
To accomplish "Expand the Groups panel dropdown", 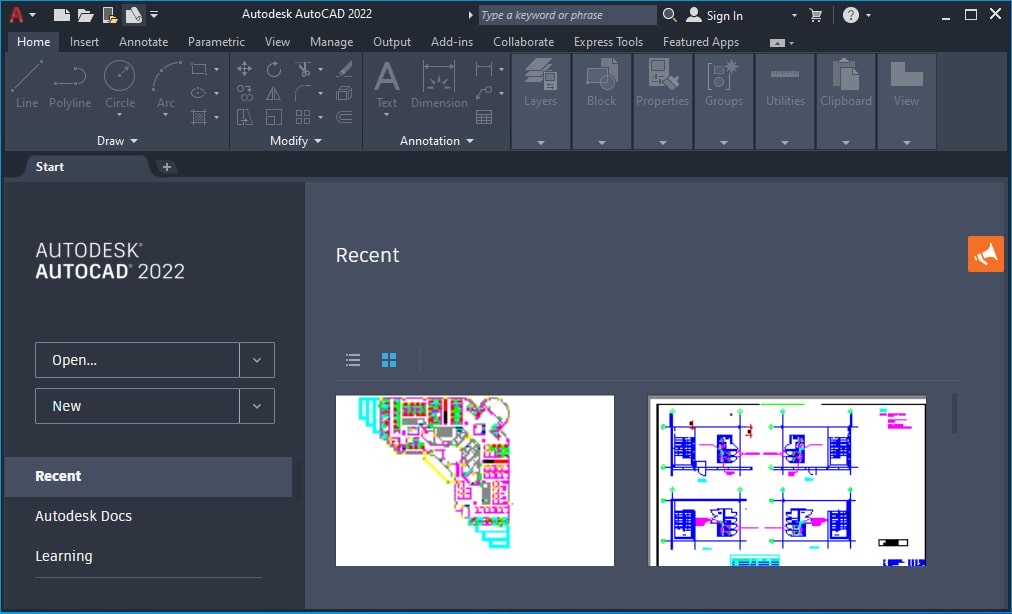I will point(724,143).
